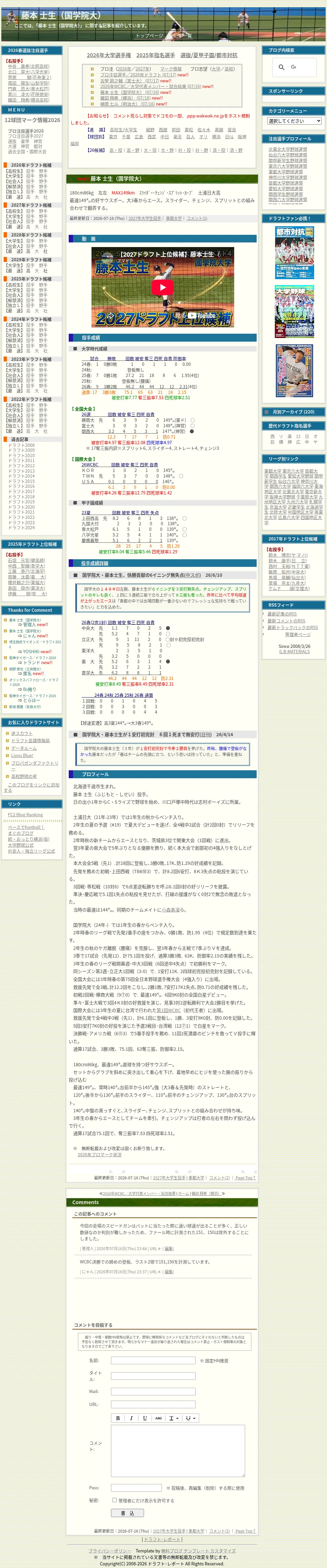Click into the タイトル input field
327x1568 pixels.
click(153, 1376)
